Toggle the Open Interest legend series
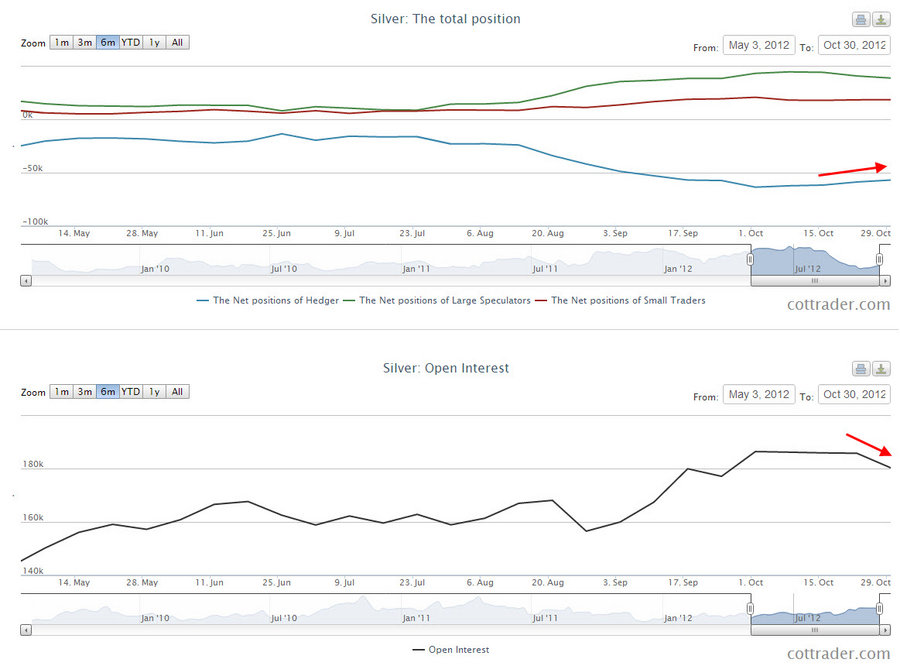900x666 pixels. pos(450,649)
